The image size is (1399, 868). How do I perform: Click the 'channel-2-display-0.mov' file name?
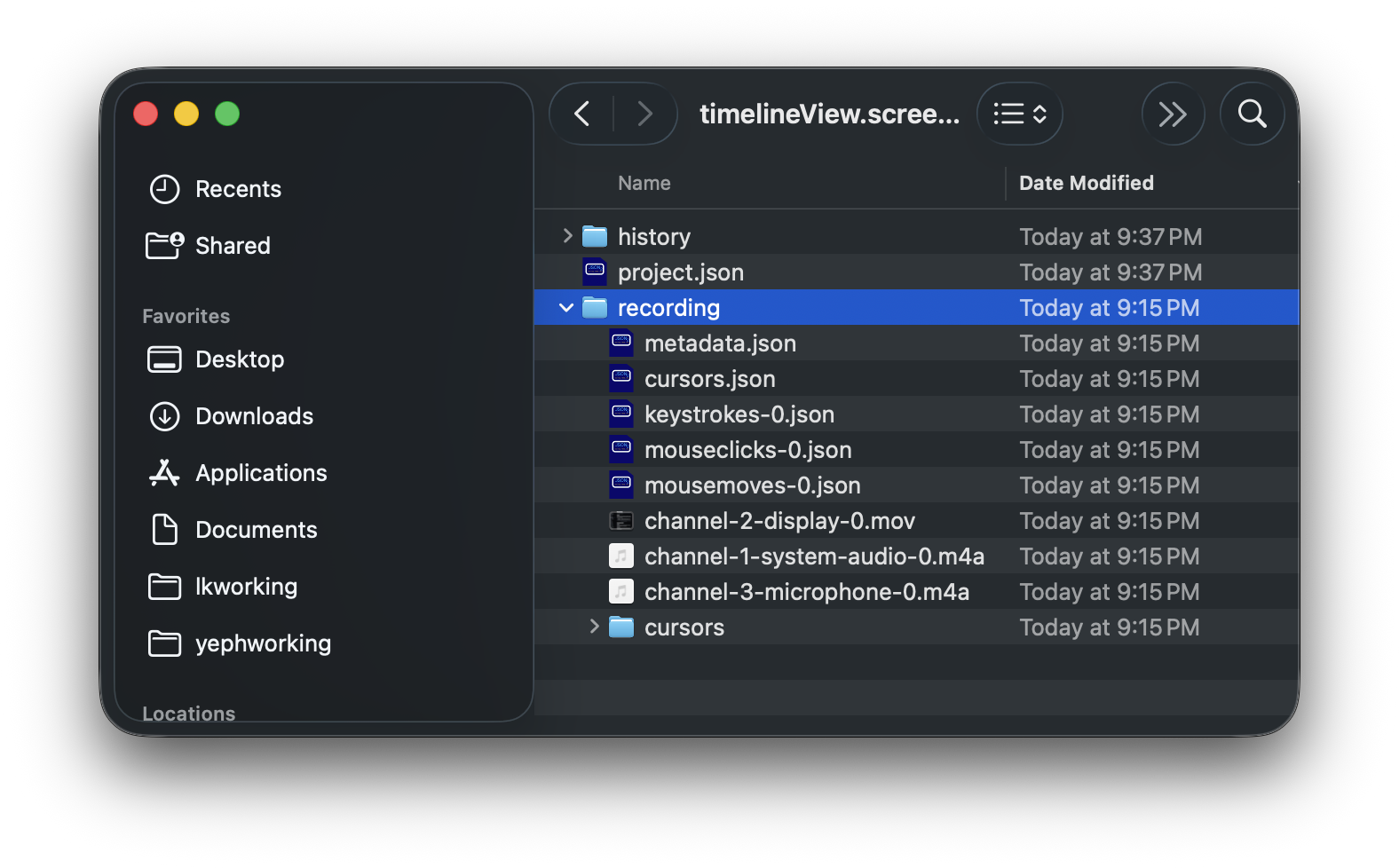(x=779, y=521)
